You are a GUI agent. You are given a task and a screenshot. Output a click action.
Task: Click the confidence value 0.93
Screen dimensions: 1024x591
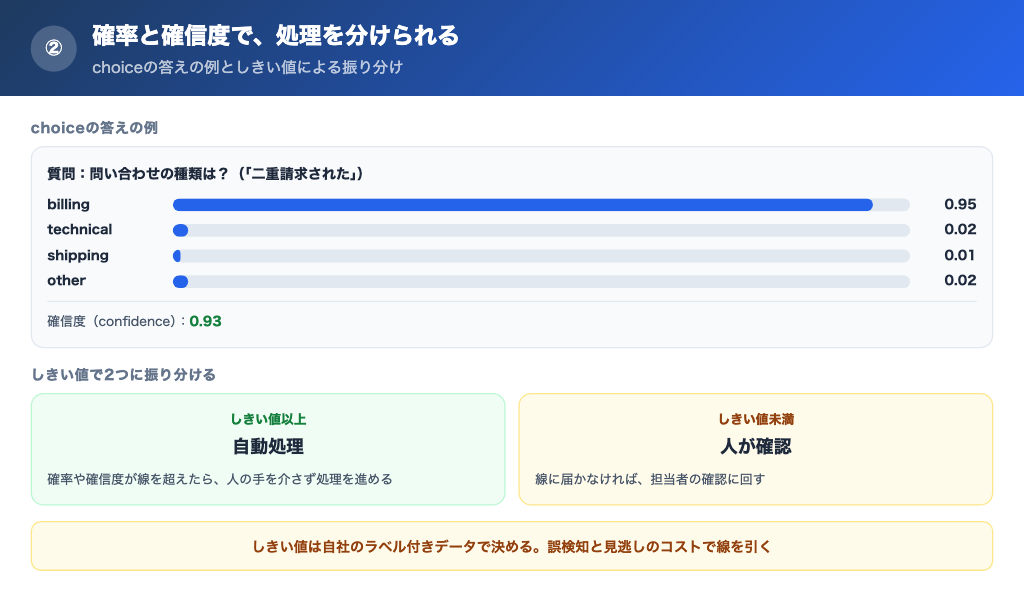[205, 321]
